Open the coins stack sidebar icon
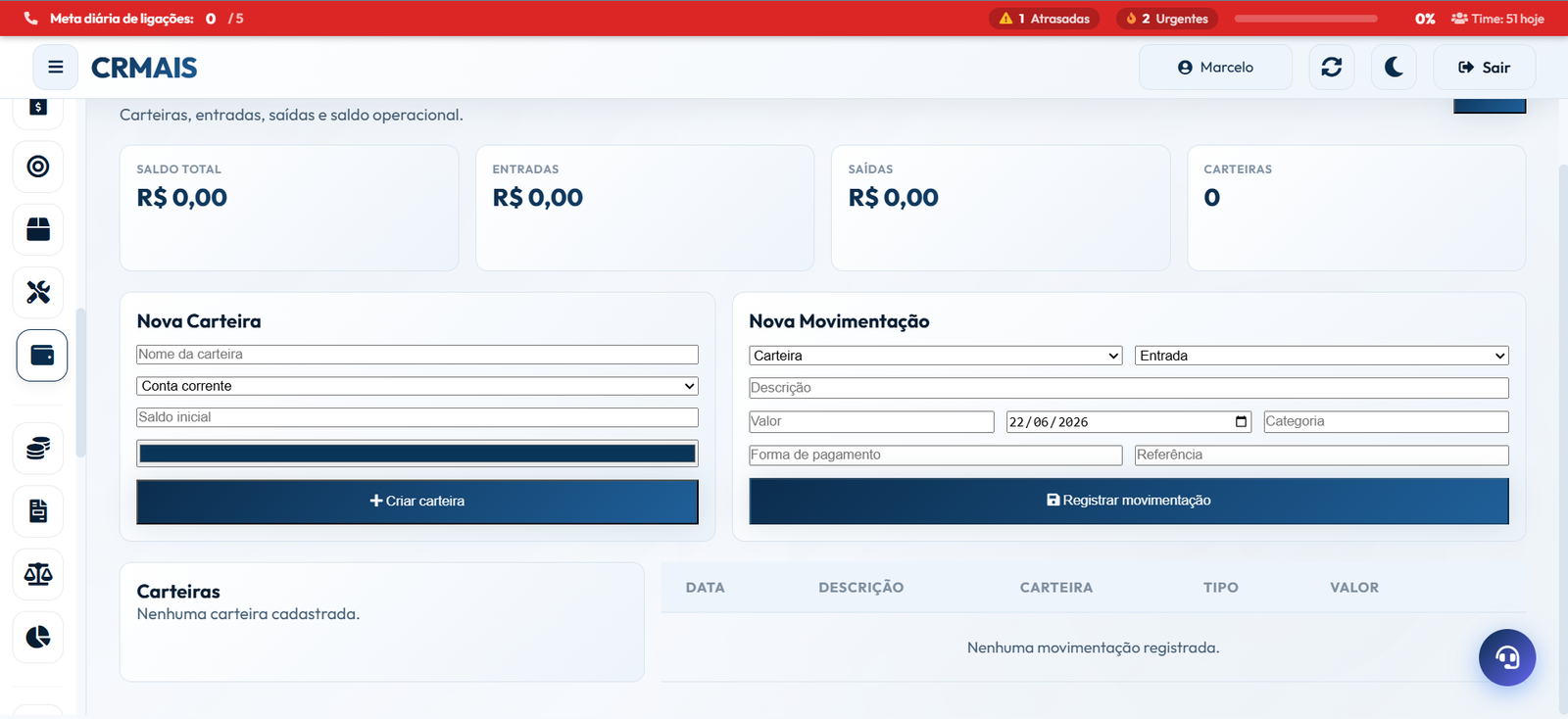This screenshot has width=1568, height=719. pyautogui.click(x=38, y=449)
